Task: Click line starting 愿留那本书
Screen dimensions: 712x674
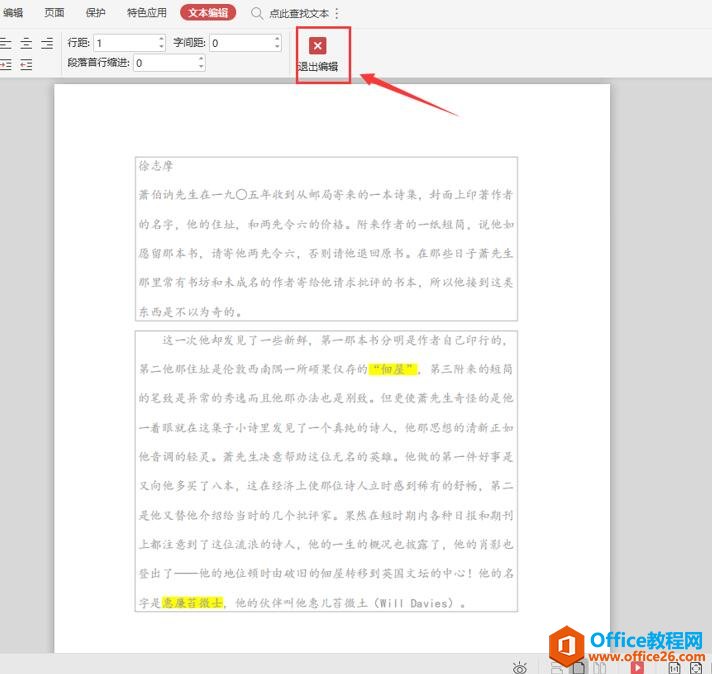Action: pyautogui.click(x=326, y=253)
